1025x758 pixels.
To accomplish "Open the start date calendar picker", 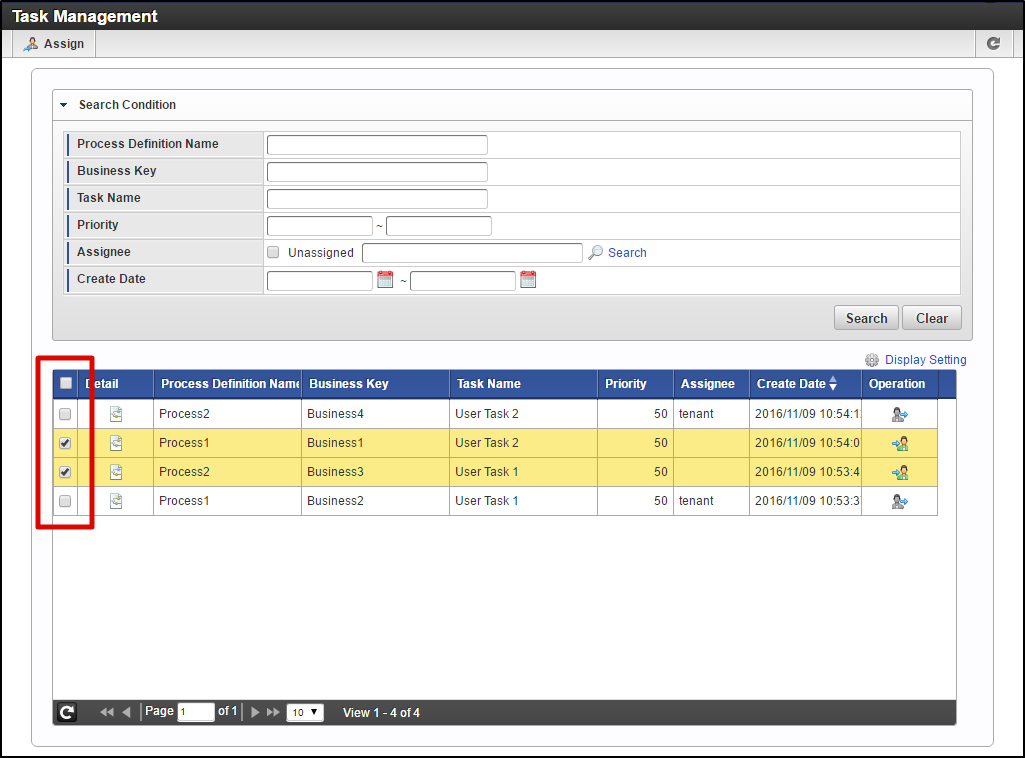I will coord(385,280).
